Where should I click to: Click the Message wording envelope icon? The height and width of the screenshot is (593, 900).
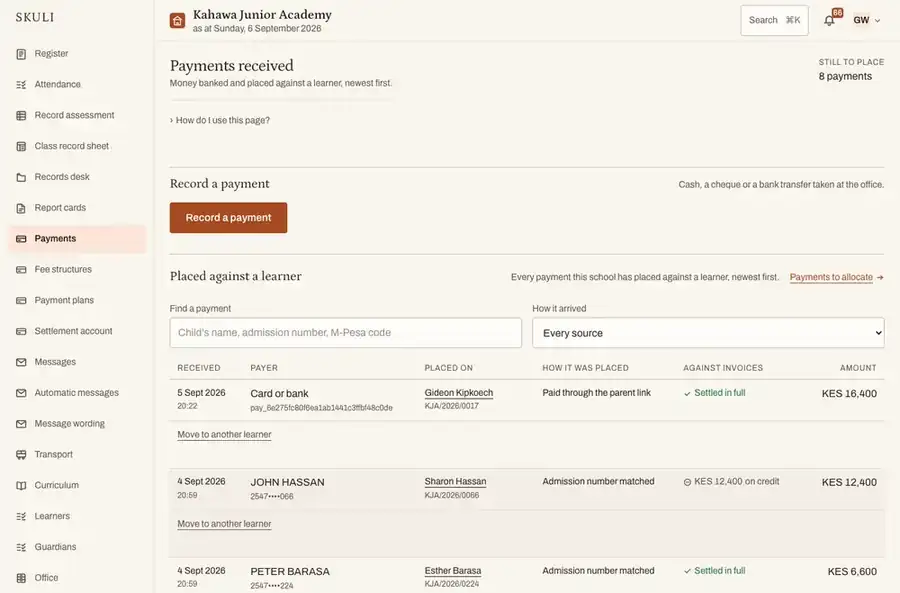(x=21, y=424)
